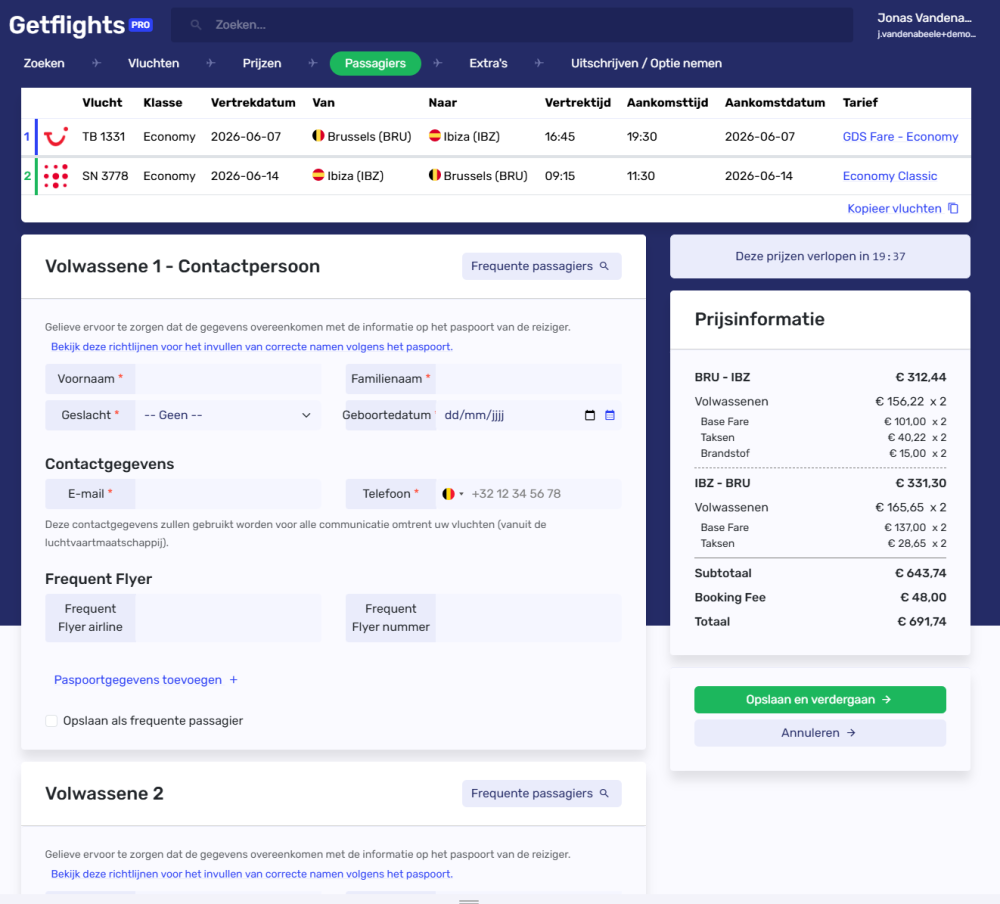Enable the Opslaan als frequente passagier checkbox
Viewport: 1000px width, 904px height.
click(x=51, y=720)
